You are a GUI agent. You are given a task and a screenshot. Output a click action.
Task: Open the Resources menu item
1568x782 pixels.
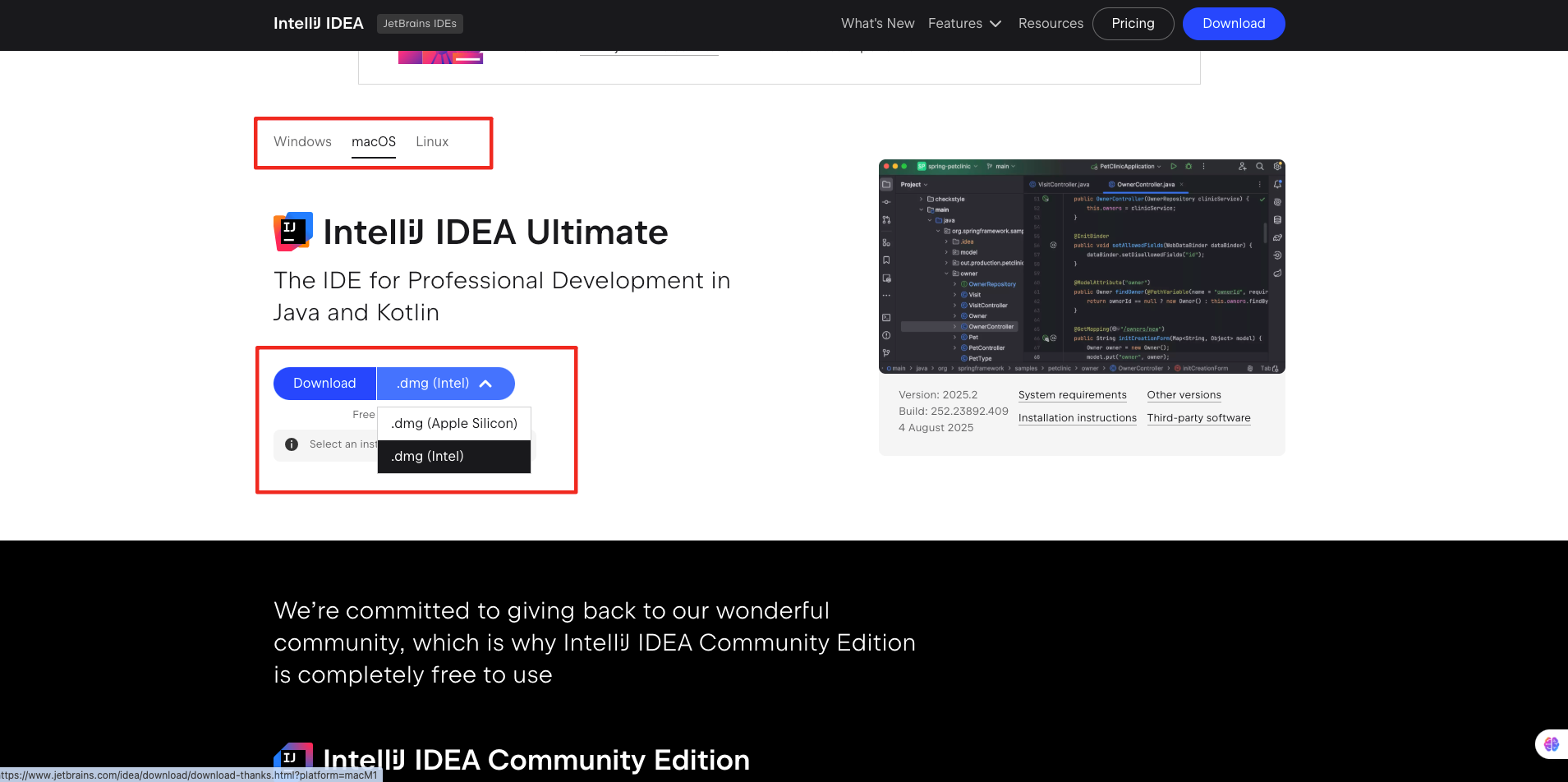[1051, 23]
